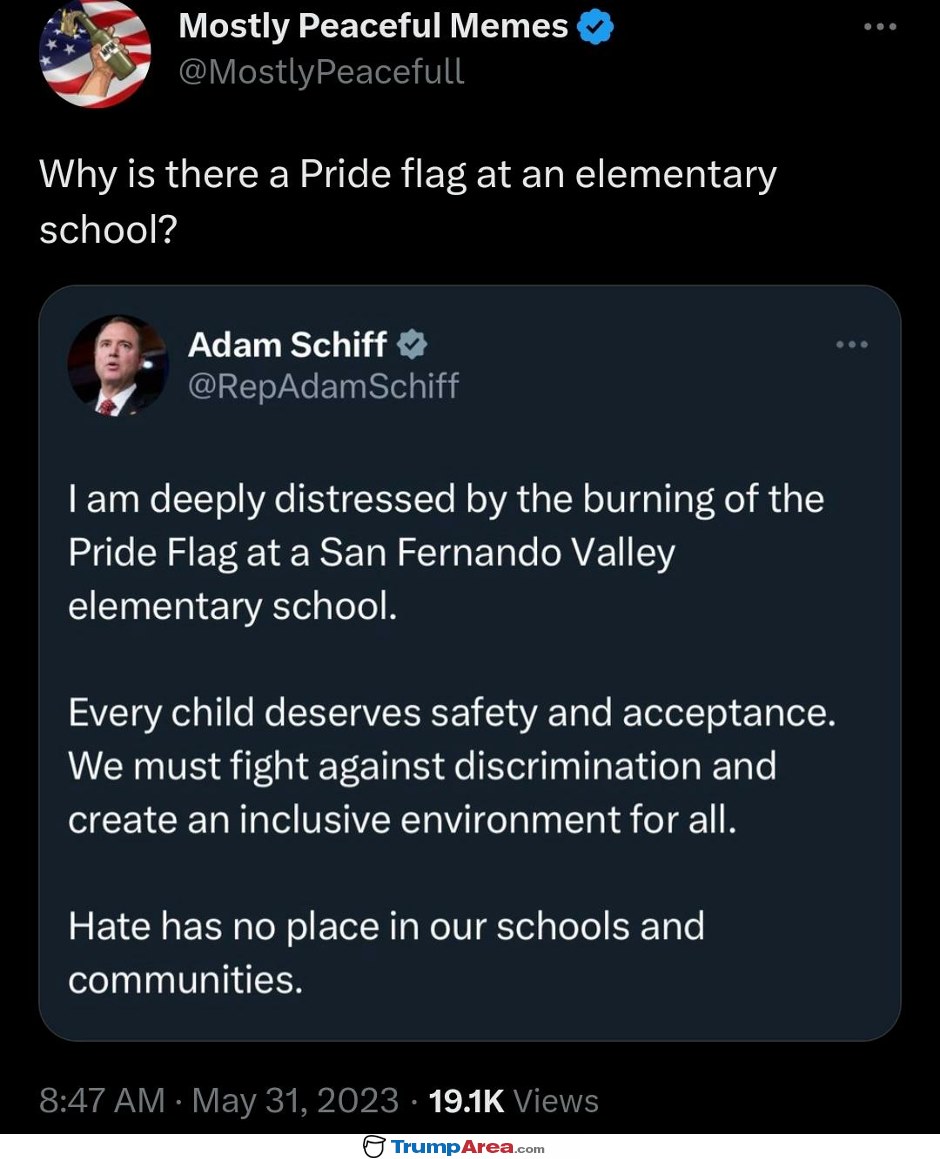Screen dimensions: 940x1159
Task: Open Mostly Peaceful Memes profile avatar
Action: click(x=95, y=52)
